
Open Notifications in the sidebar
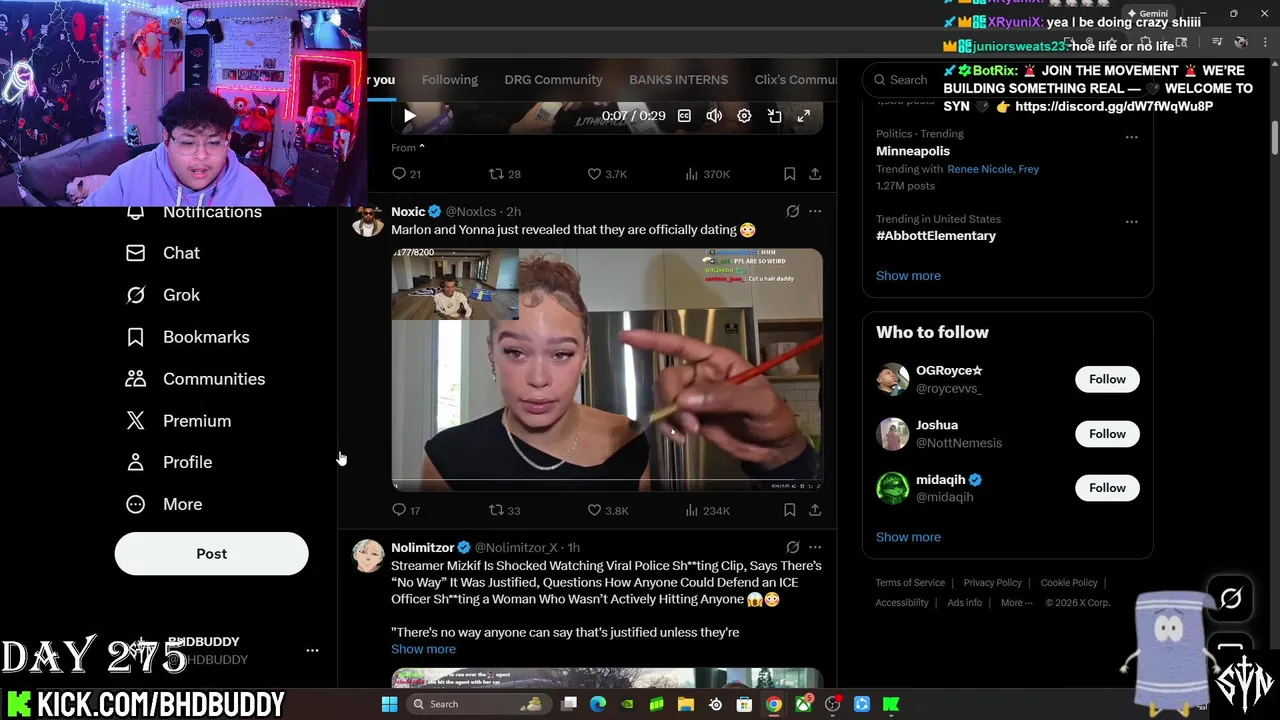tap(194, 212)
